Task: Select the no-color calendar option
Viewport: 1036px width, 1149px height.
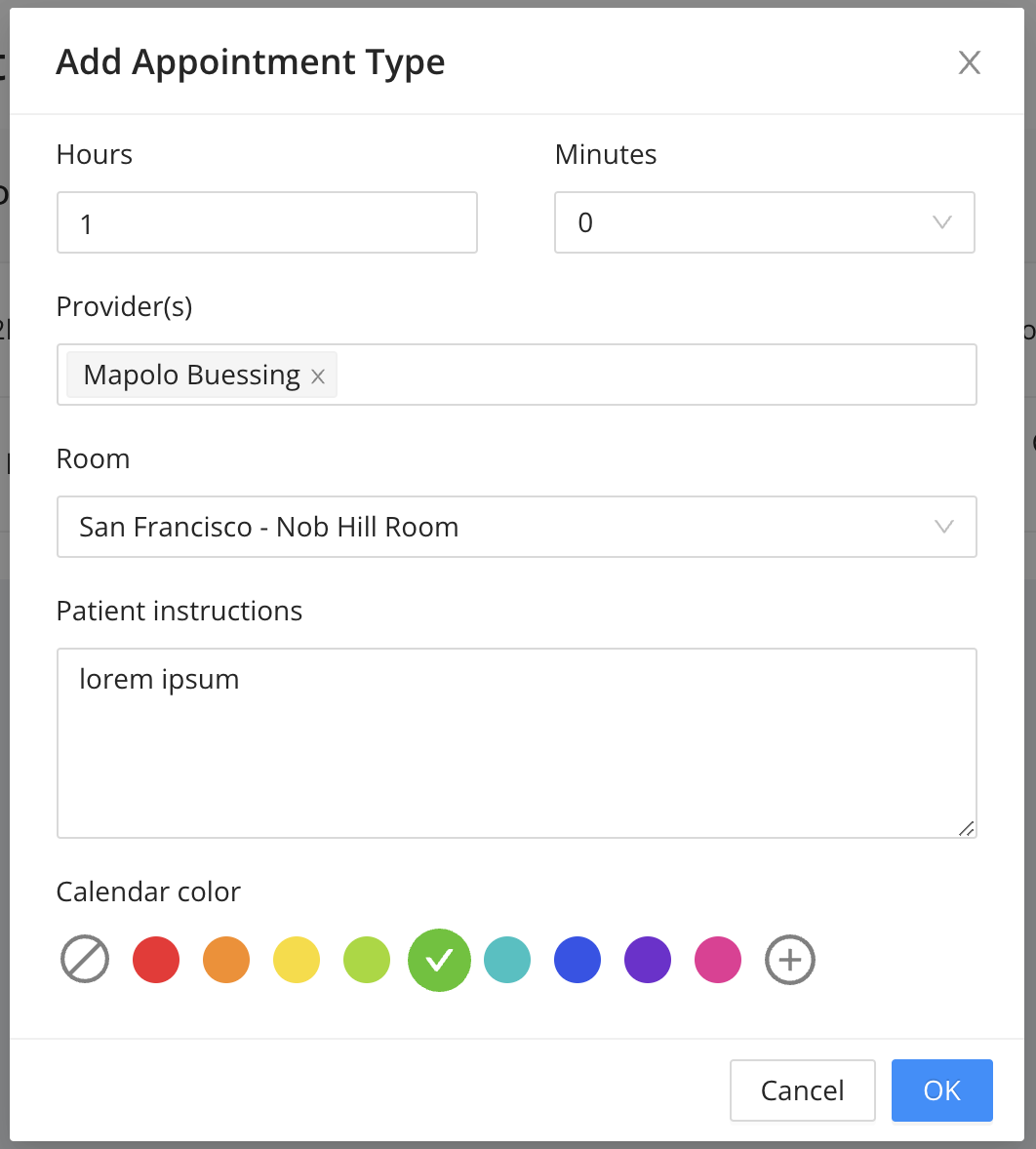Action: pyautogui.click(x=85, y=960)
